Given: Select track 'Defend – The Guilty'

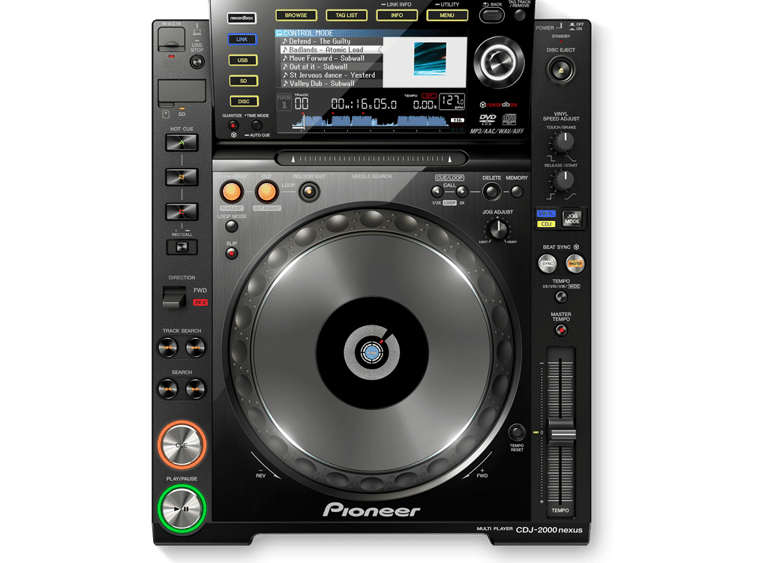Looking at the screenshot, I should [331, 41].
